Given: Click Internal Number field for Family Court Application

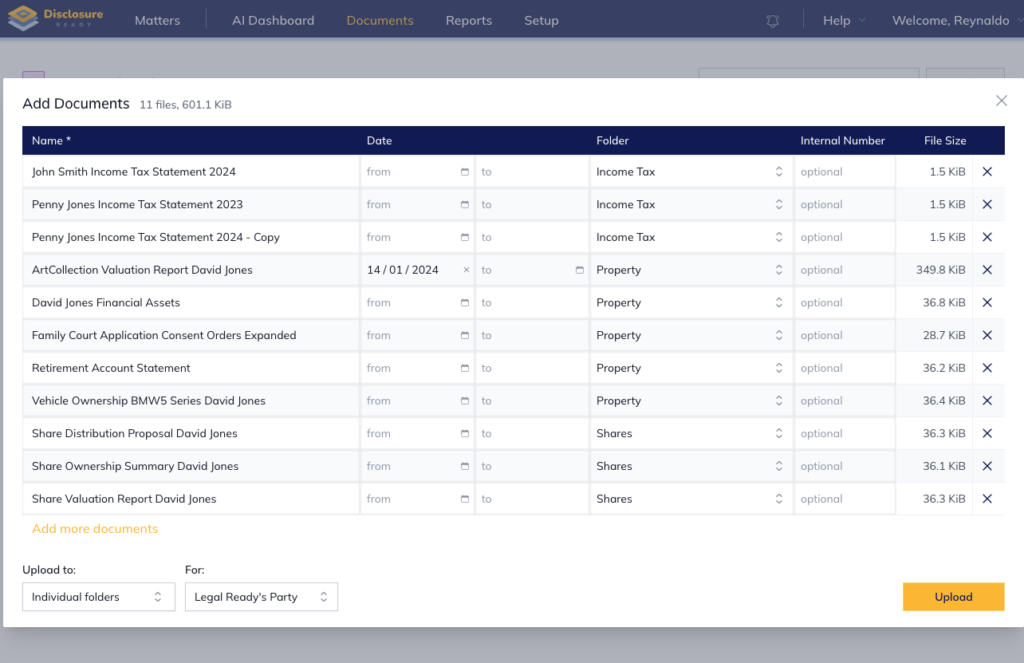Looking at the screenshot, I should coord(844,335).
